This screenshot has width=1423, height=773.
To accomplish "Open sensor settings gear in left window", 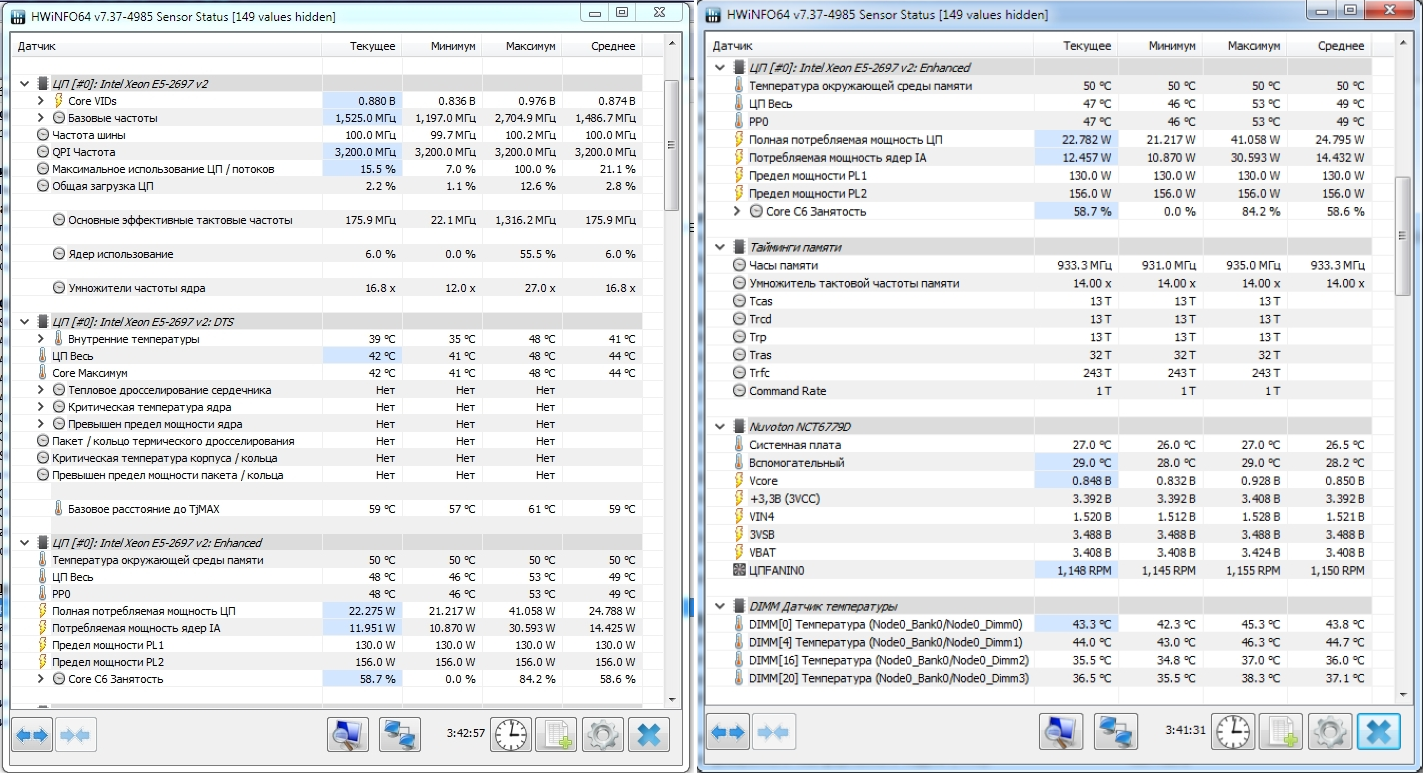I will pos(602,735).
